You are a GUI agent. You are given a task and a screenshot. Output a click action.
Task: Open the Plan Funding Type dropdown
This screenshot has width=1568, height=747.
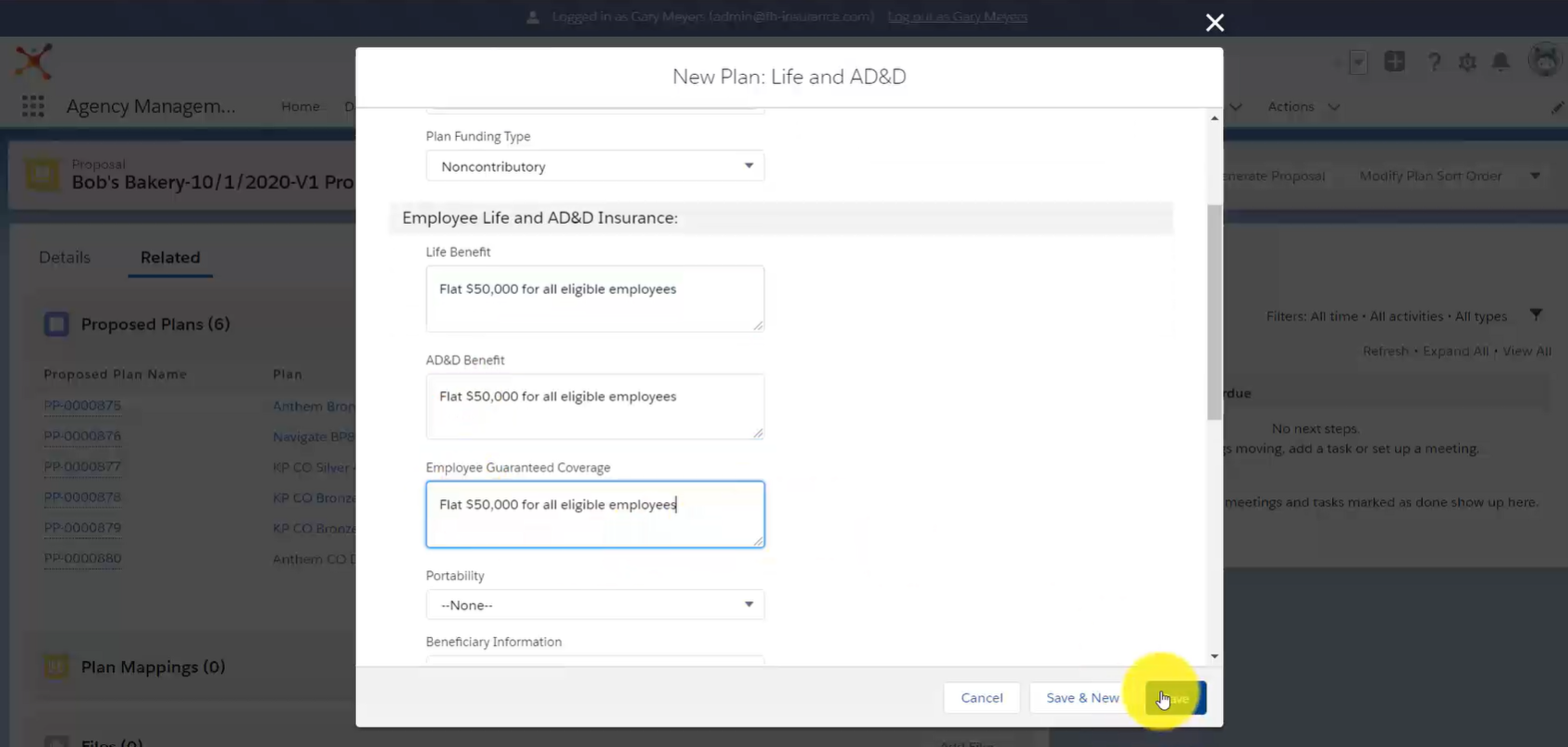595,166
